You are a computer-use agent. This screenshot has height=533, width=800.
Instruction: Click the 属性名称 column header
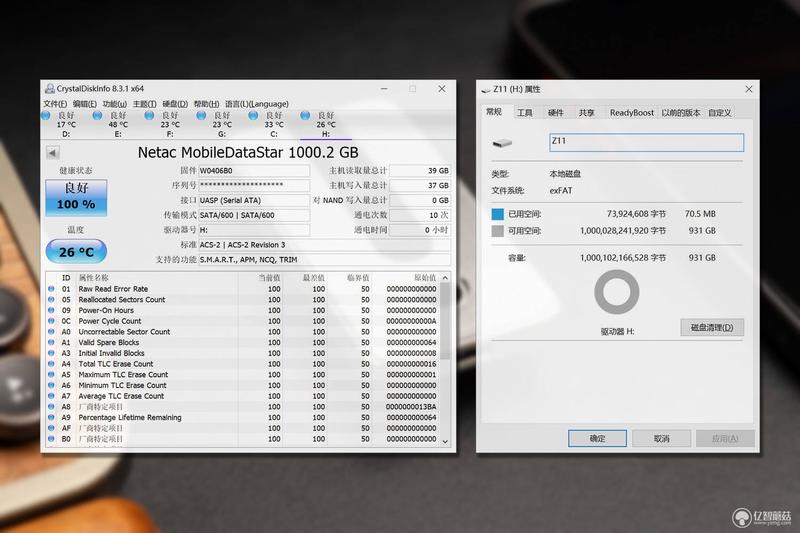tap(93, 277)
